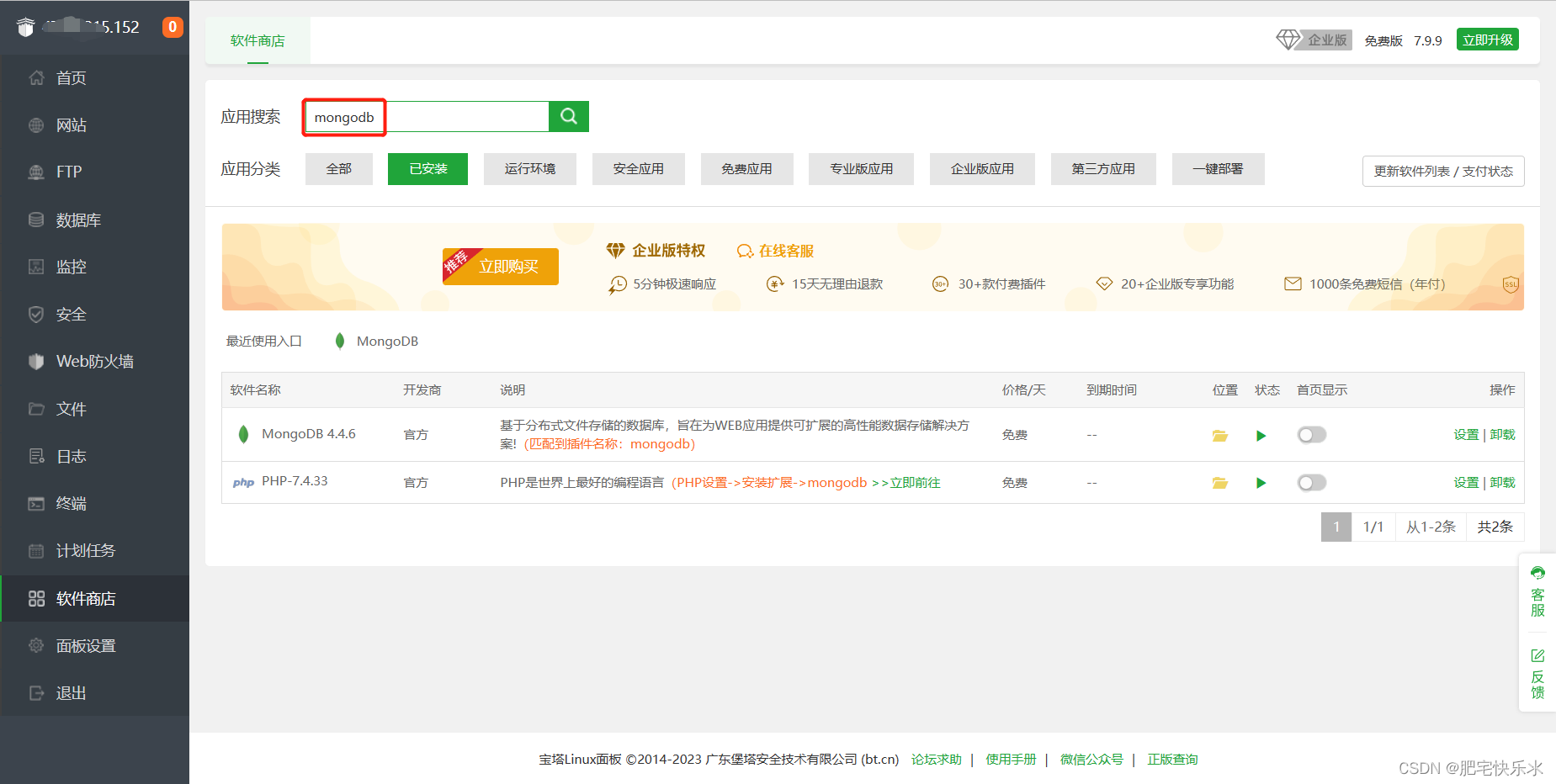Screen dimensions: 1556x784
Task: Click the >>立即前往 link in PHP row
Action: point(906,483)
